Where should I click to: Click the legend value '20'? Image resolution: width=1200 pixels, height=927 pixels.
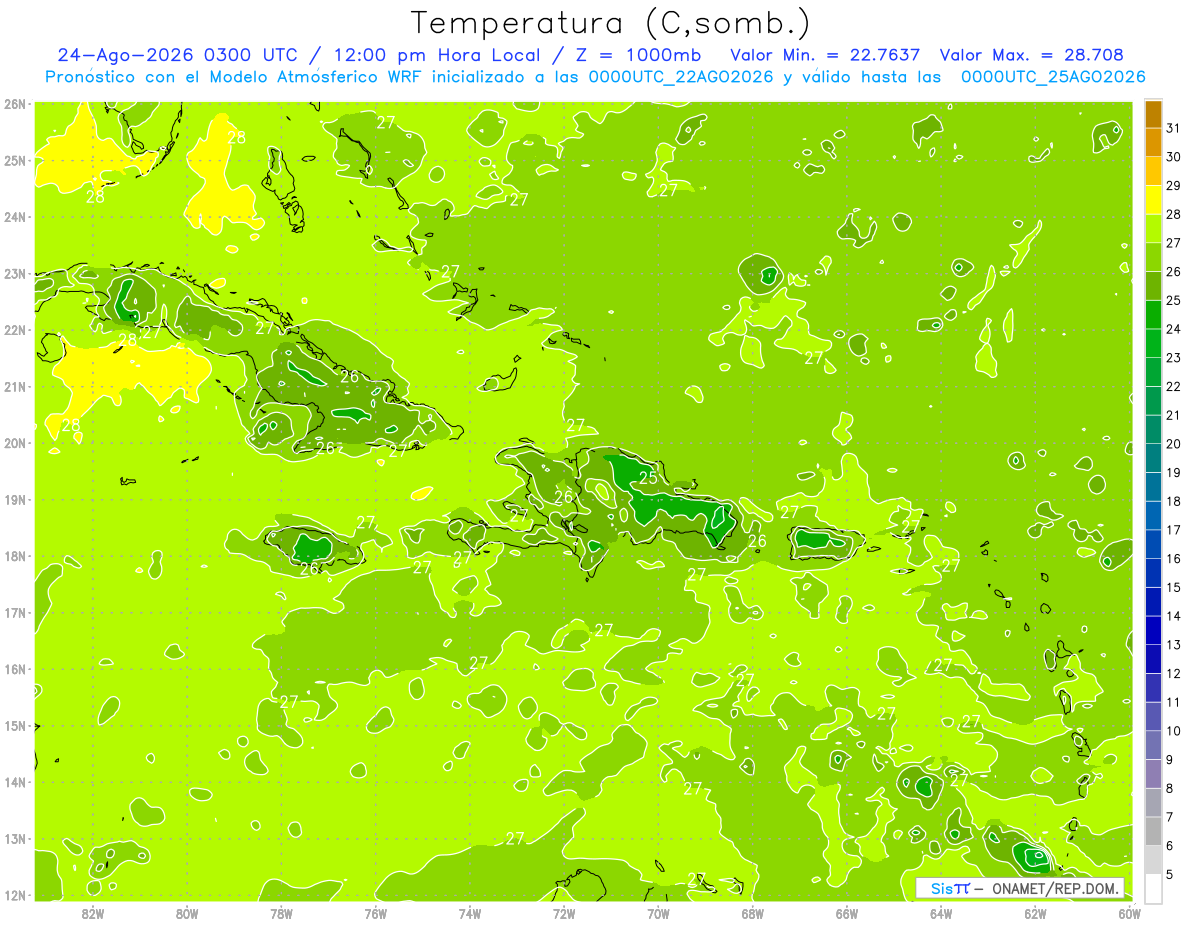(x=1173, y=444)
